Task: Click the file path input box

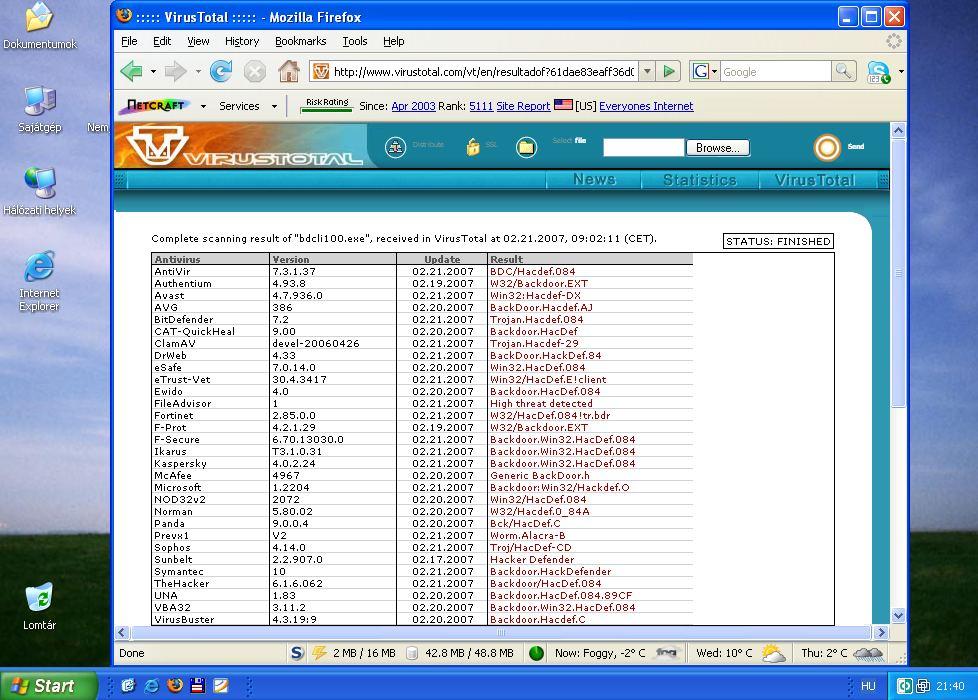Action: [643, 148]
